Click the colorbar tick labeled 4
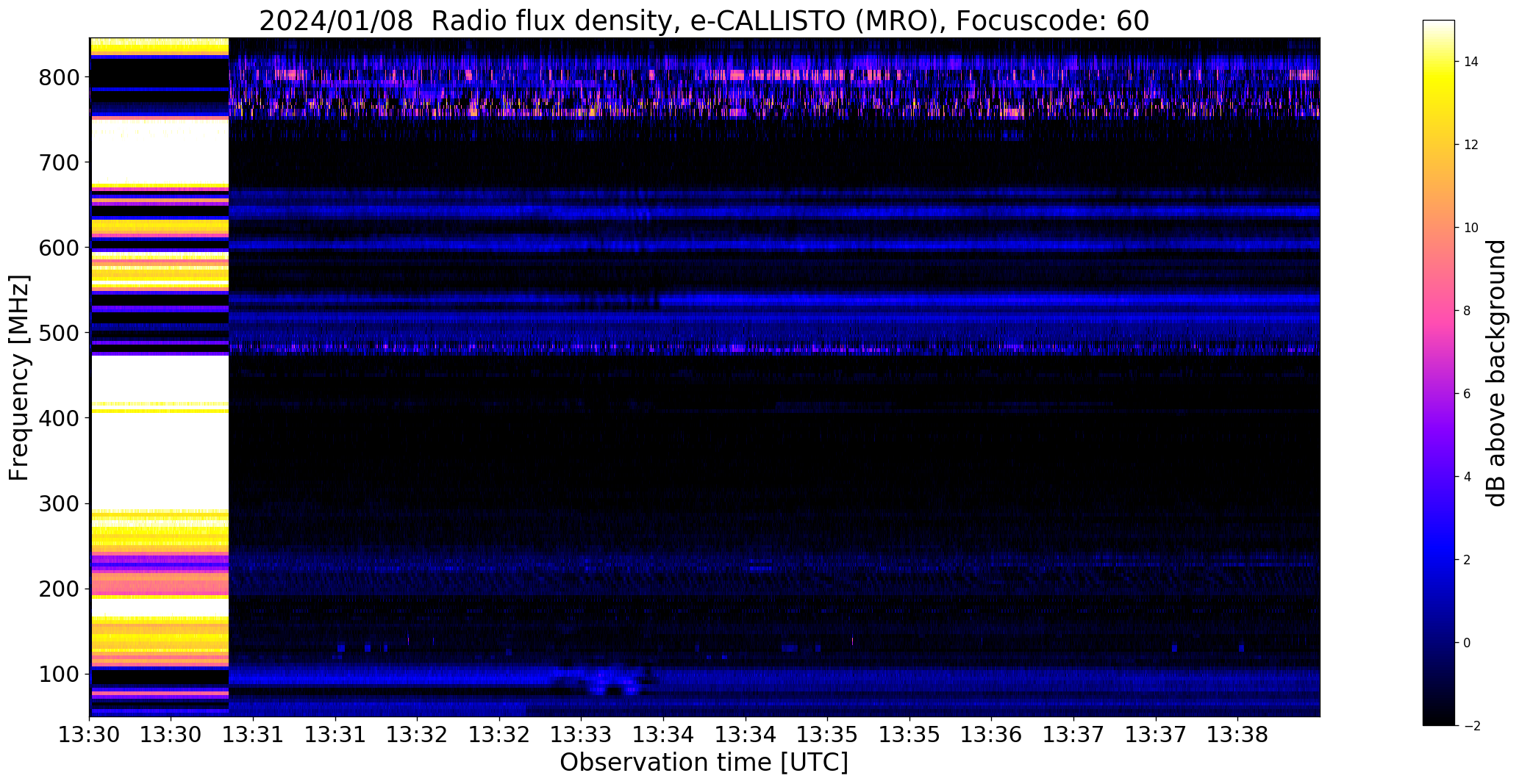Screen dimensions: 1519x784 point(1467,477)
